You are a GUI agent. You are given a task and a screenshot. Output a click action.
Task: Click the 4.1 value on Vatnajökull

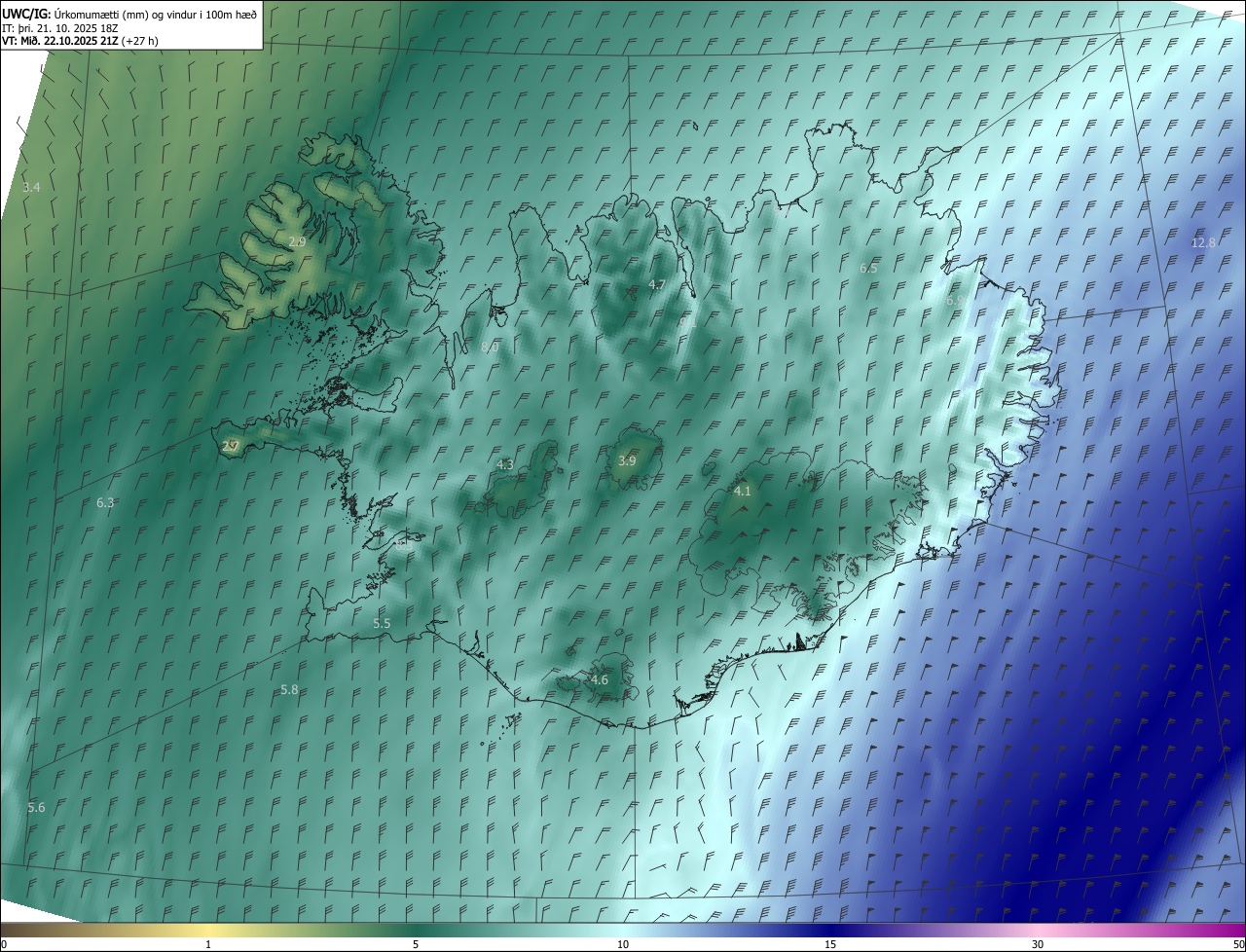(x=742, y=491)
